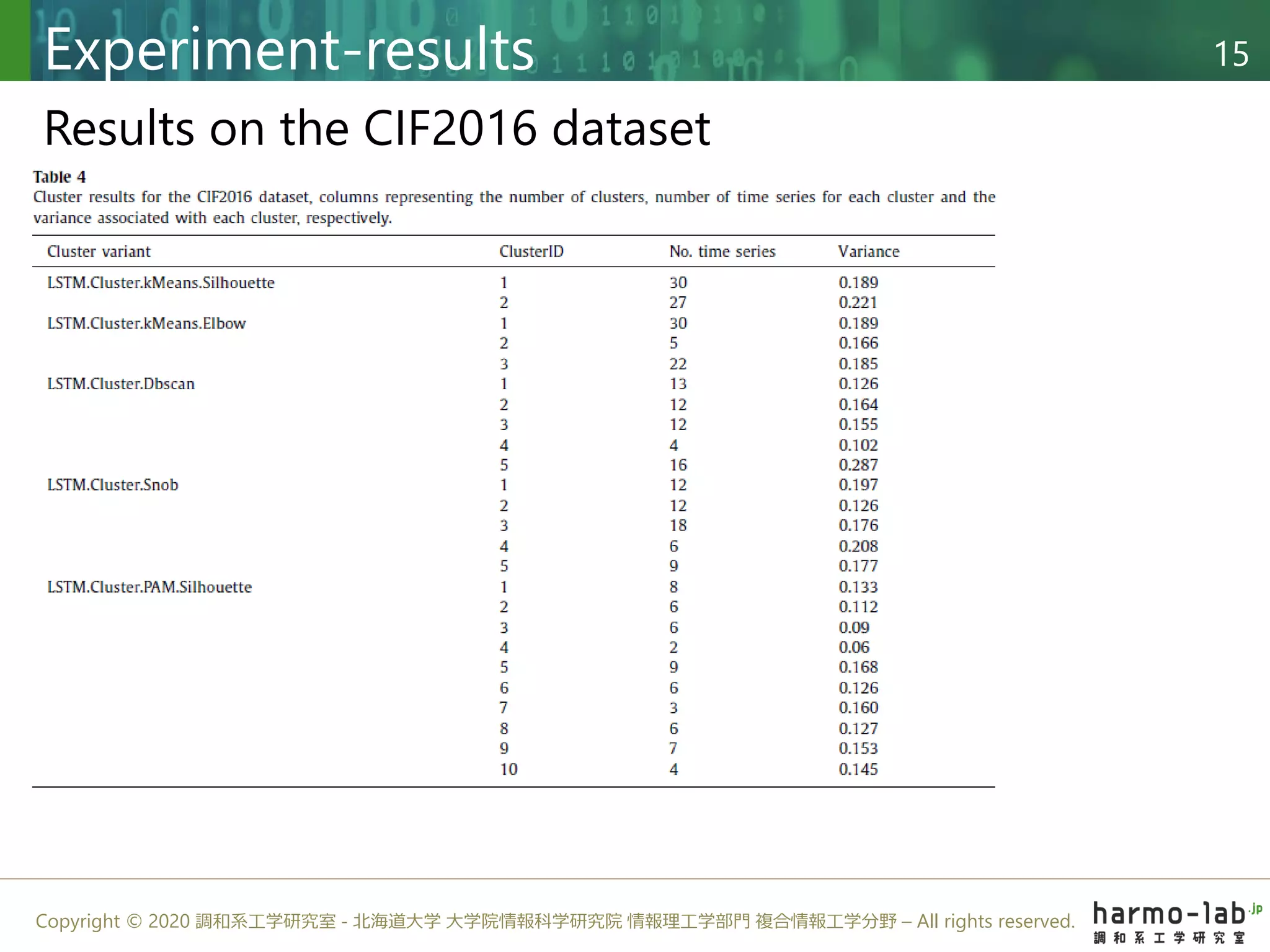Click the table caption beginning 'Cluster results'
Viewport: 1270px width, 952px height.
(514, 207)
